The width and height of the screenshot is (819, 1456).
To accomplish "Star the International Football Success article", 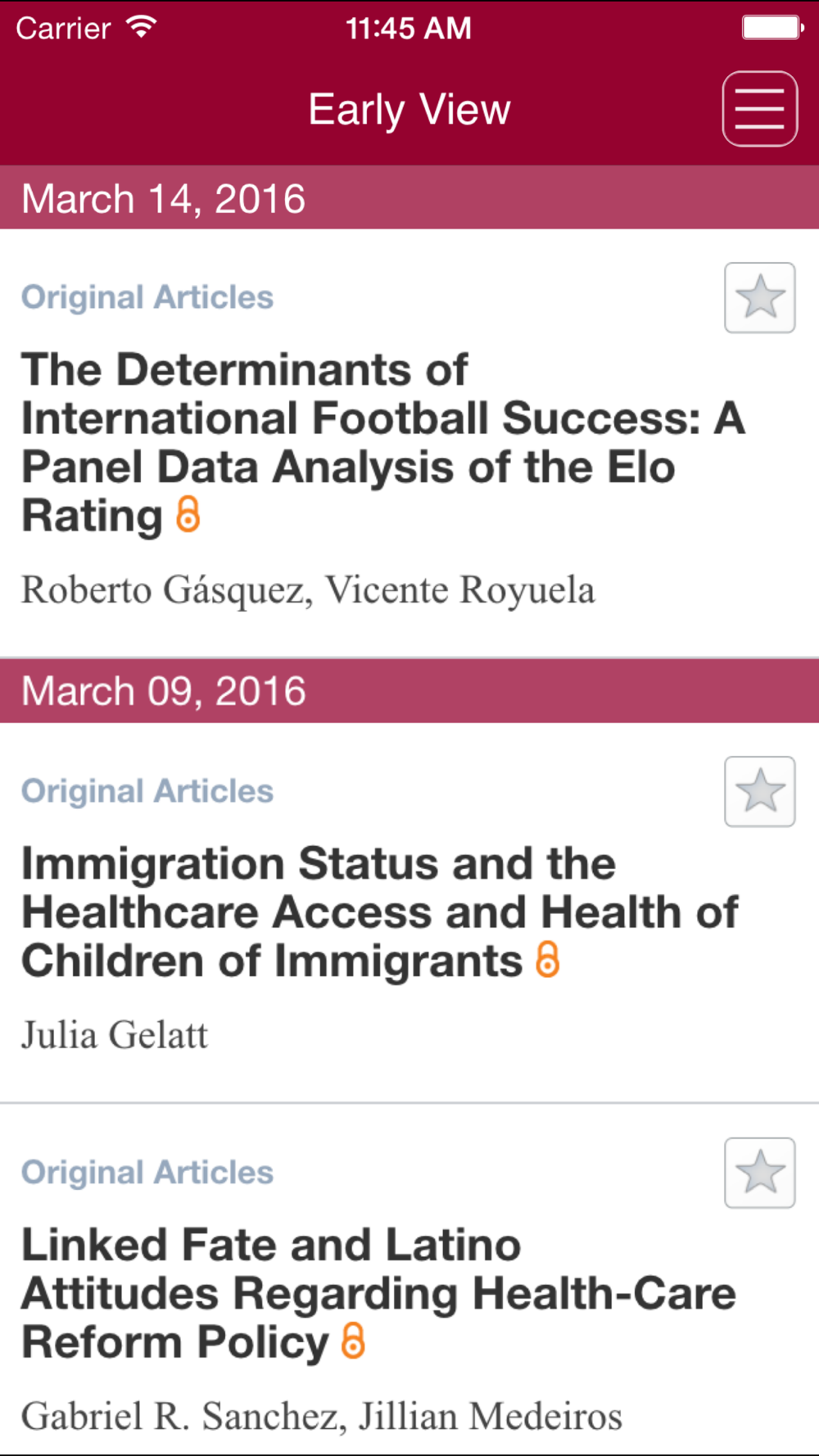I will 759,297.
